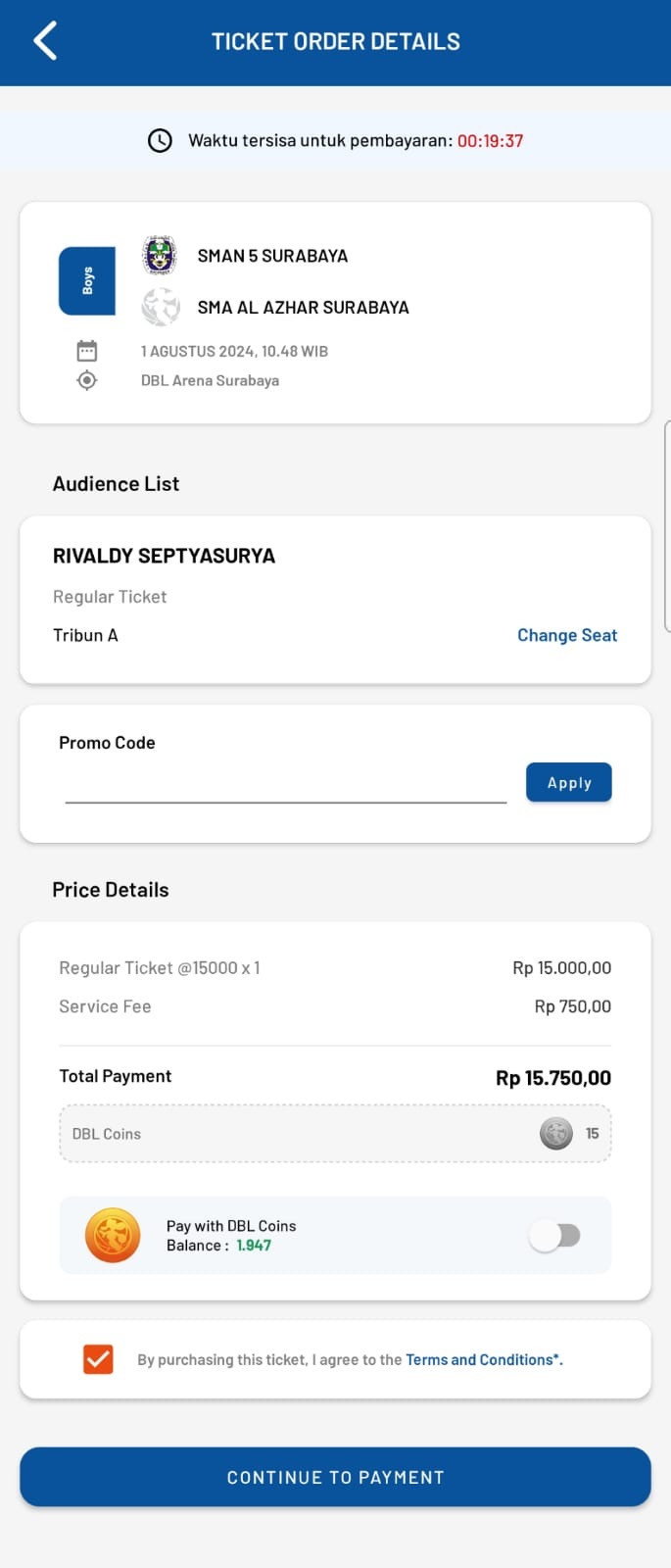Enable Pay with DBL Coins switch
This screenshot has width=671, height=1568.
tap(555, 1235)
